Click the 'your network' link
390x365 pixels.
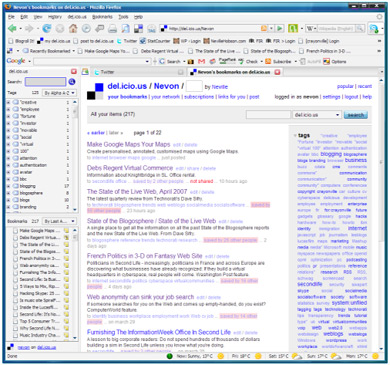[166, 97]
